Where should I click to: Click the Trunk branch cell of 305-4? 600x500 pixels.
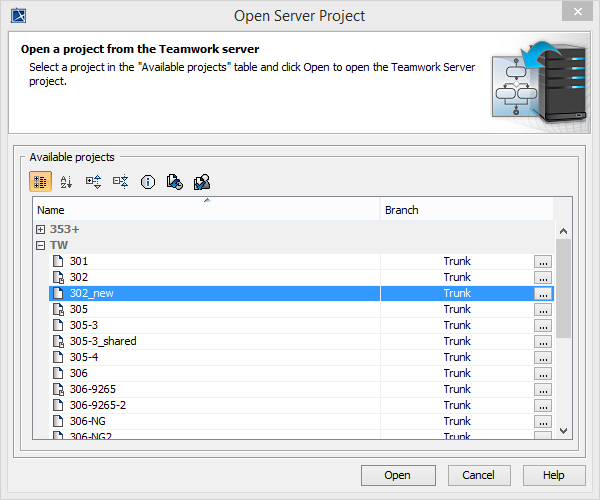457,357
